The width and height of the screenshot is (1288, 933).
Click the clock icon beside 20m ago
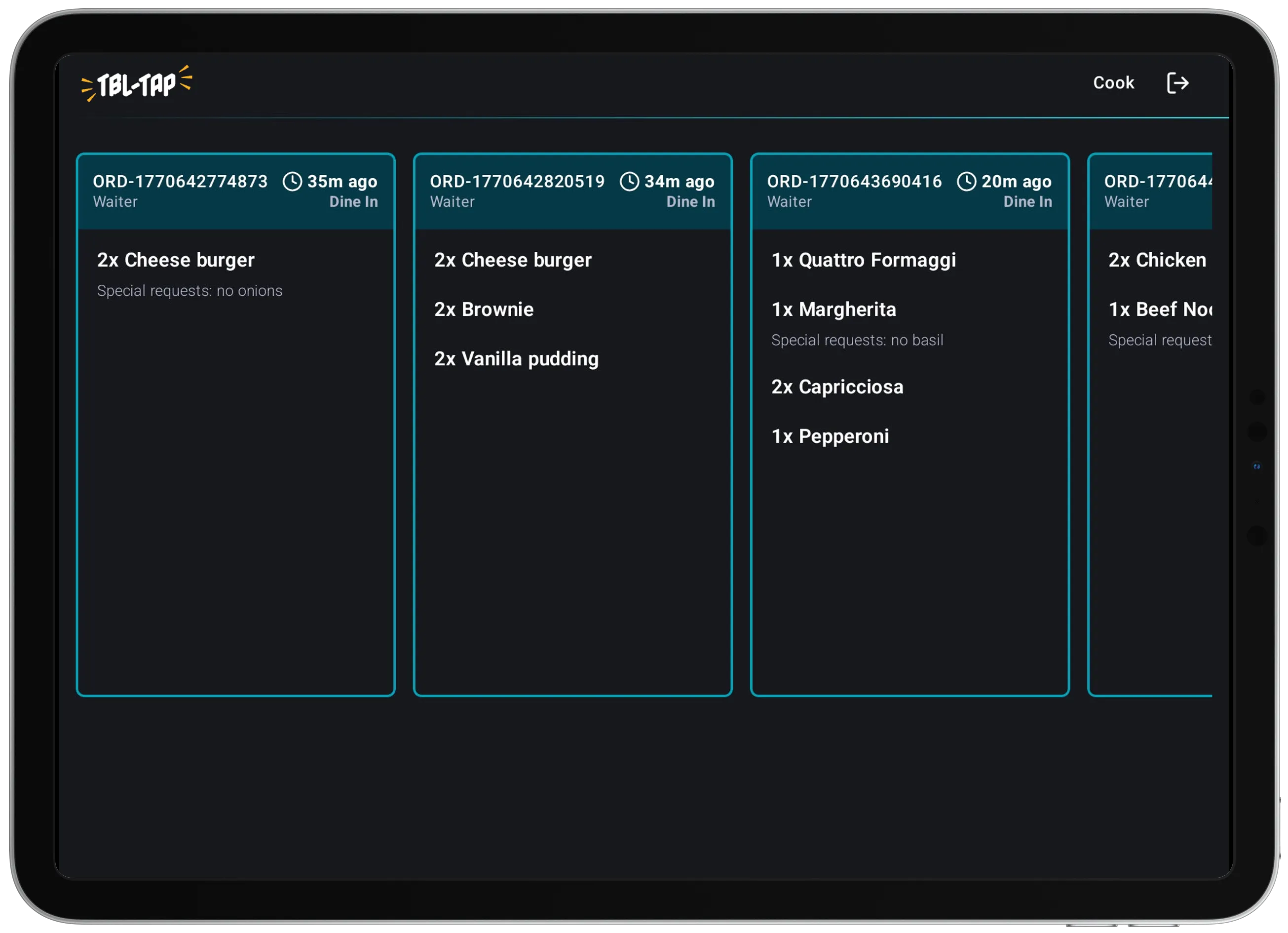point(967,182)
